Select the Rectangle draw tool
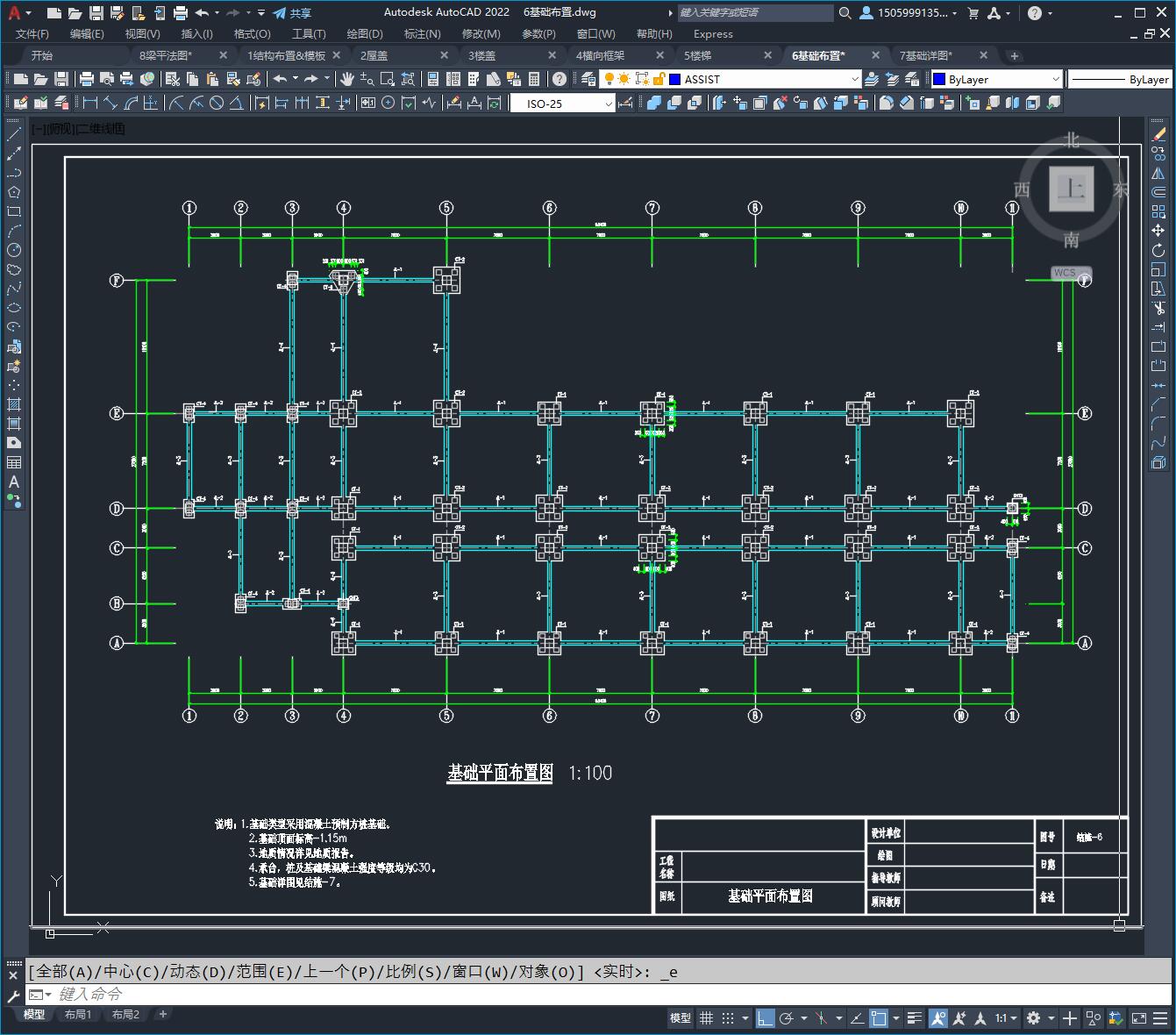The width and height of the screenshot is (1176, 1035). tap(14, 211)
